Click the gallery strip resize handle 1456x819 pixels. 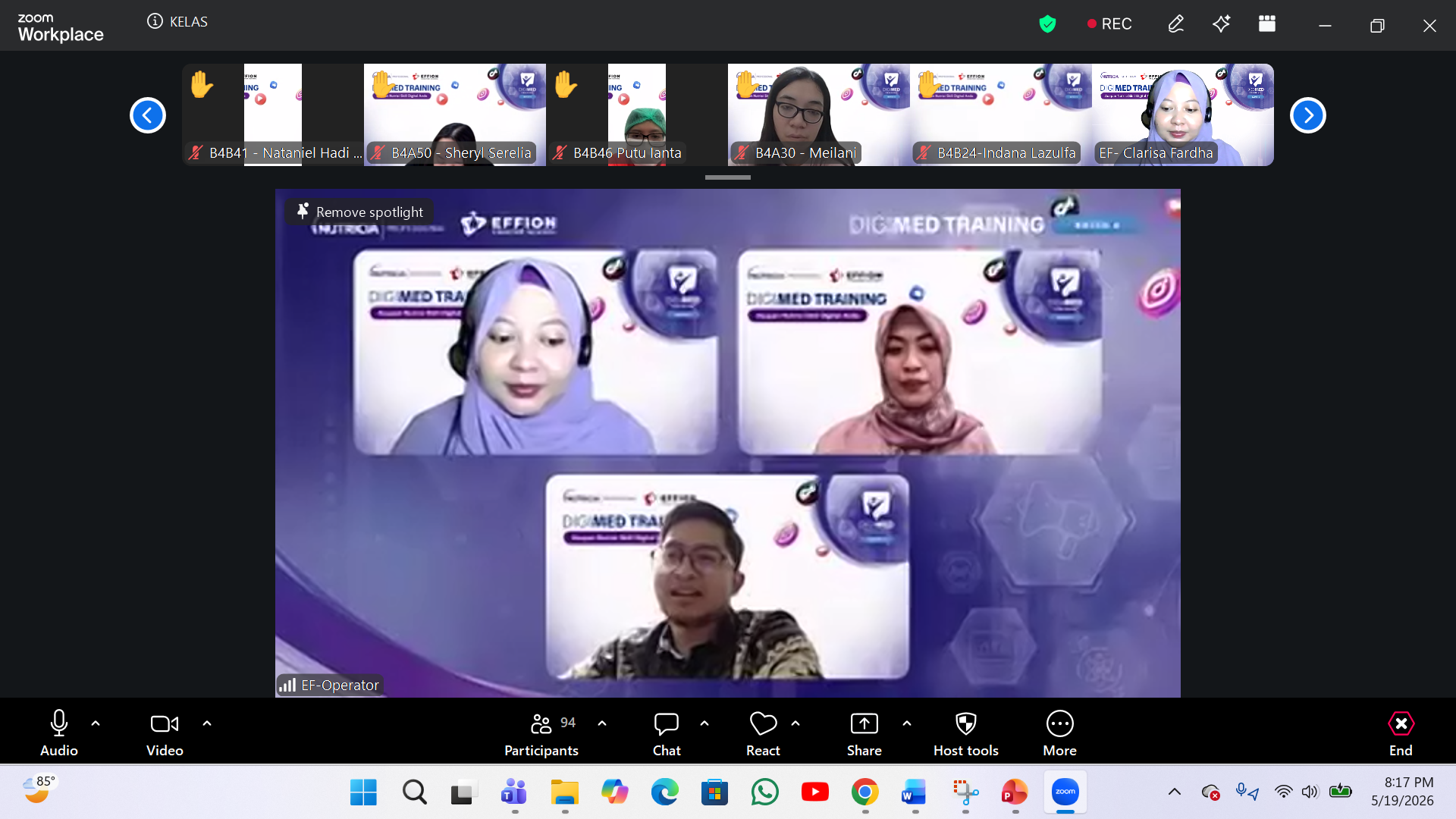(728, 177)
